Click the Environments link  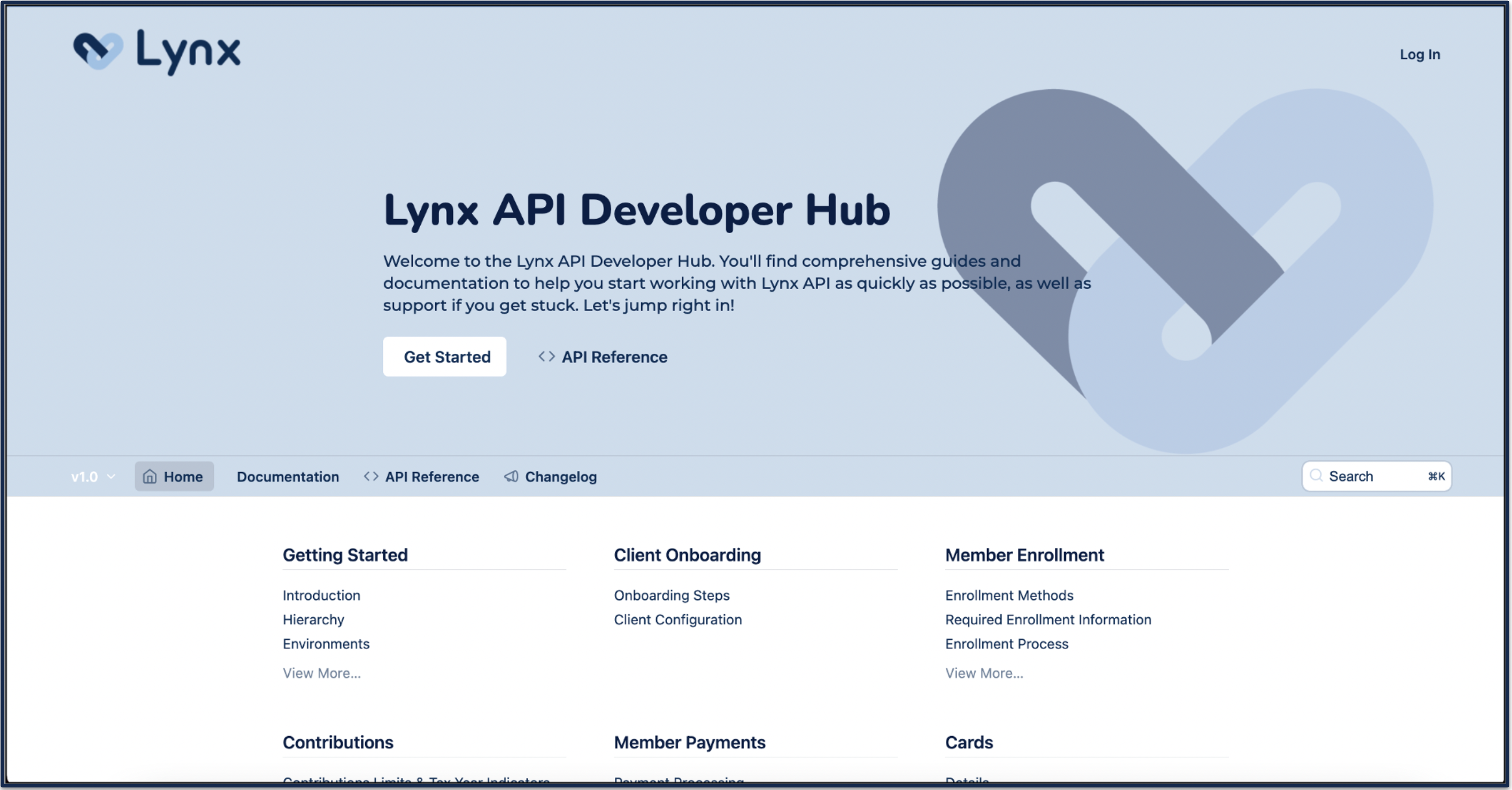(326, 643)
